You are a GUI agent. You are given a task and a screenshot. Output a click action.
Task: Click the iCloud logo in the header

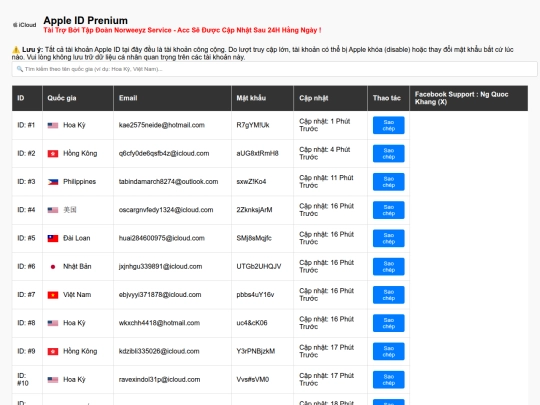point(24,25)
